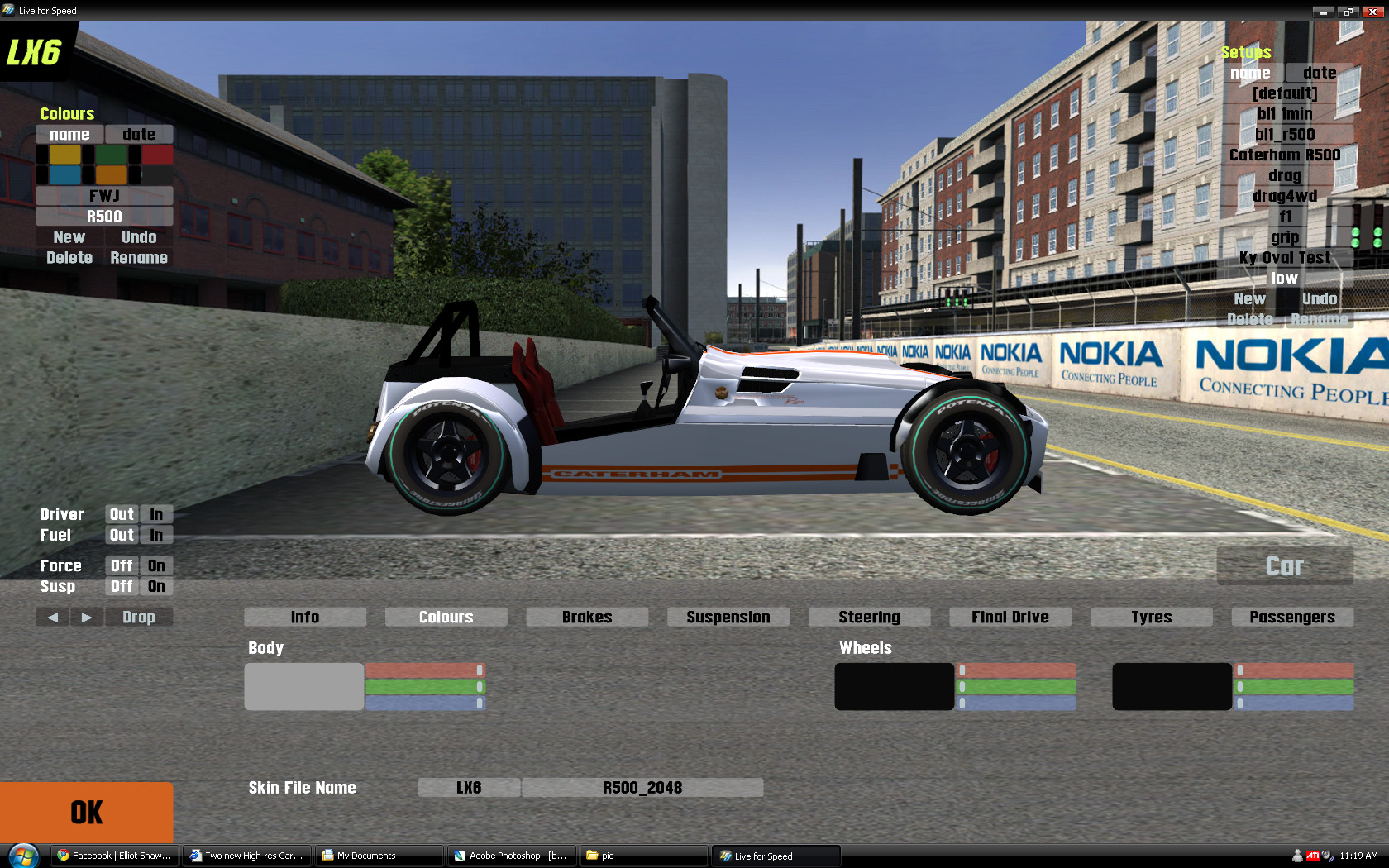Viewport: 1389px width, 868px height.
Task: Click the left arrow to rotate car view
Action: click(x=53, y=617)
